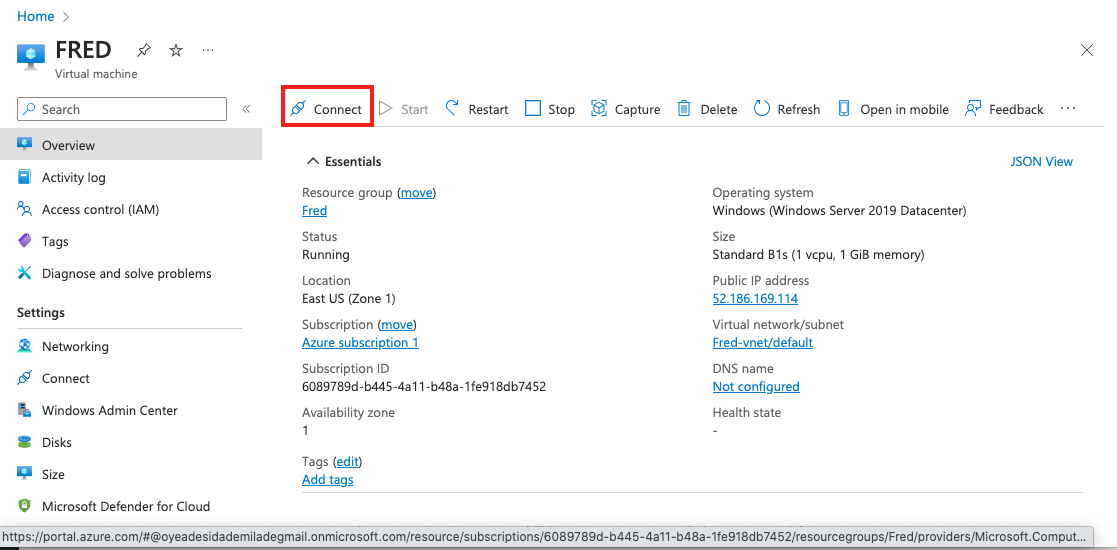Click the Connect toolbar button

[x=326, y=109]
